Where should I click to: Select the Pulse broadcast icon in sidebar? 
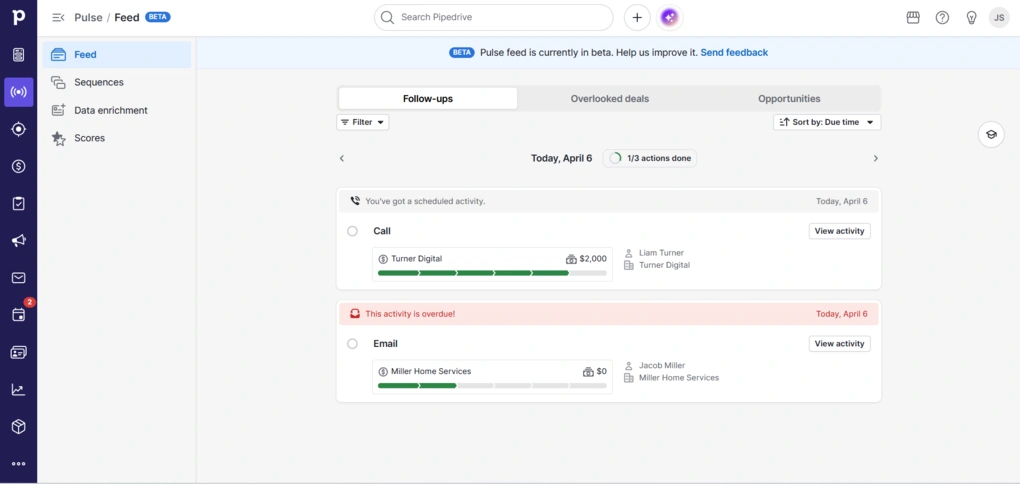tap(18, 92)
